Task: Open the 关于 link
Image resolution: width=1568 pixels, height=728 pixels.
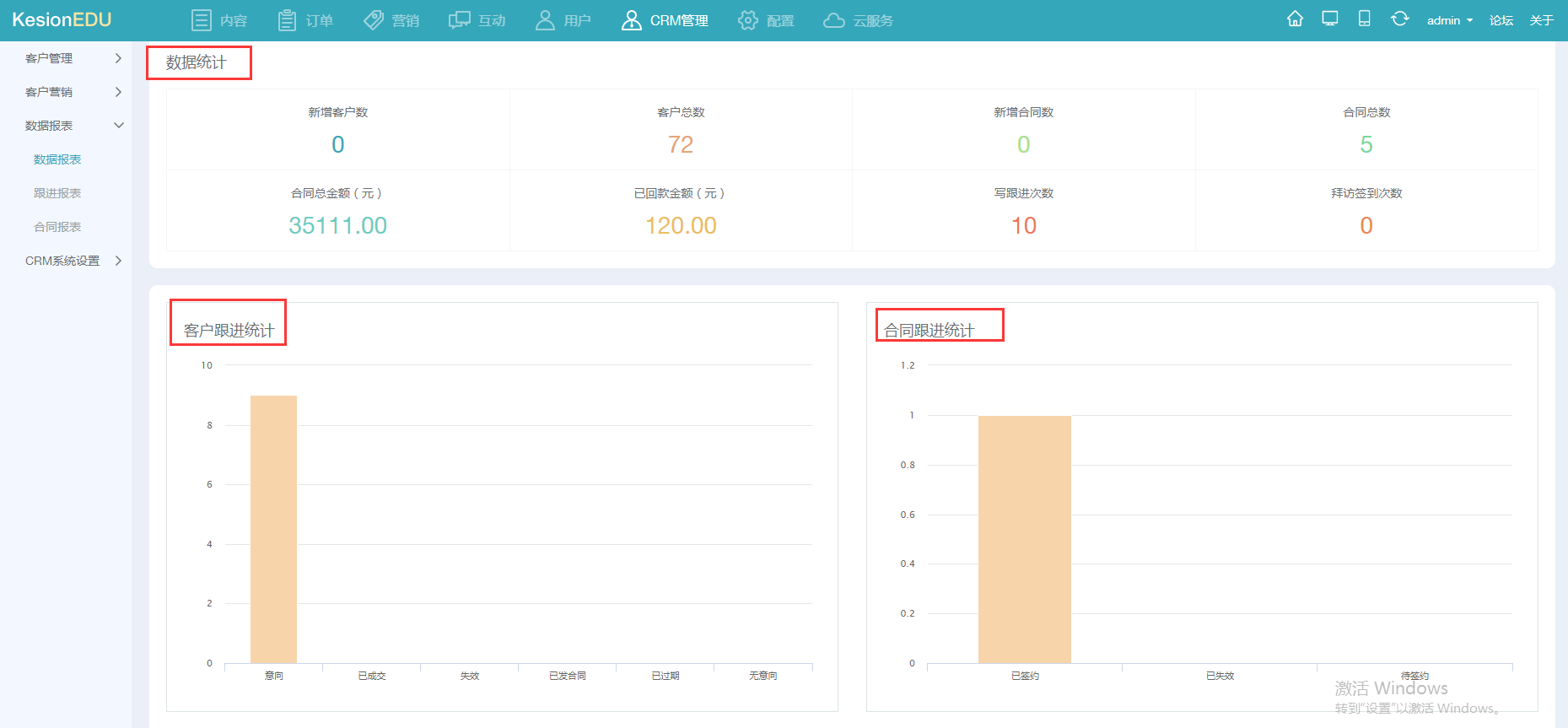Action: click(x=1542, y=20)
